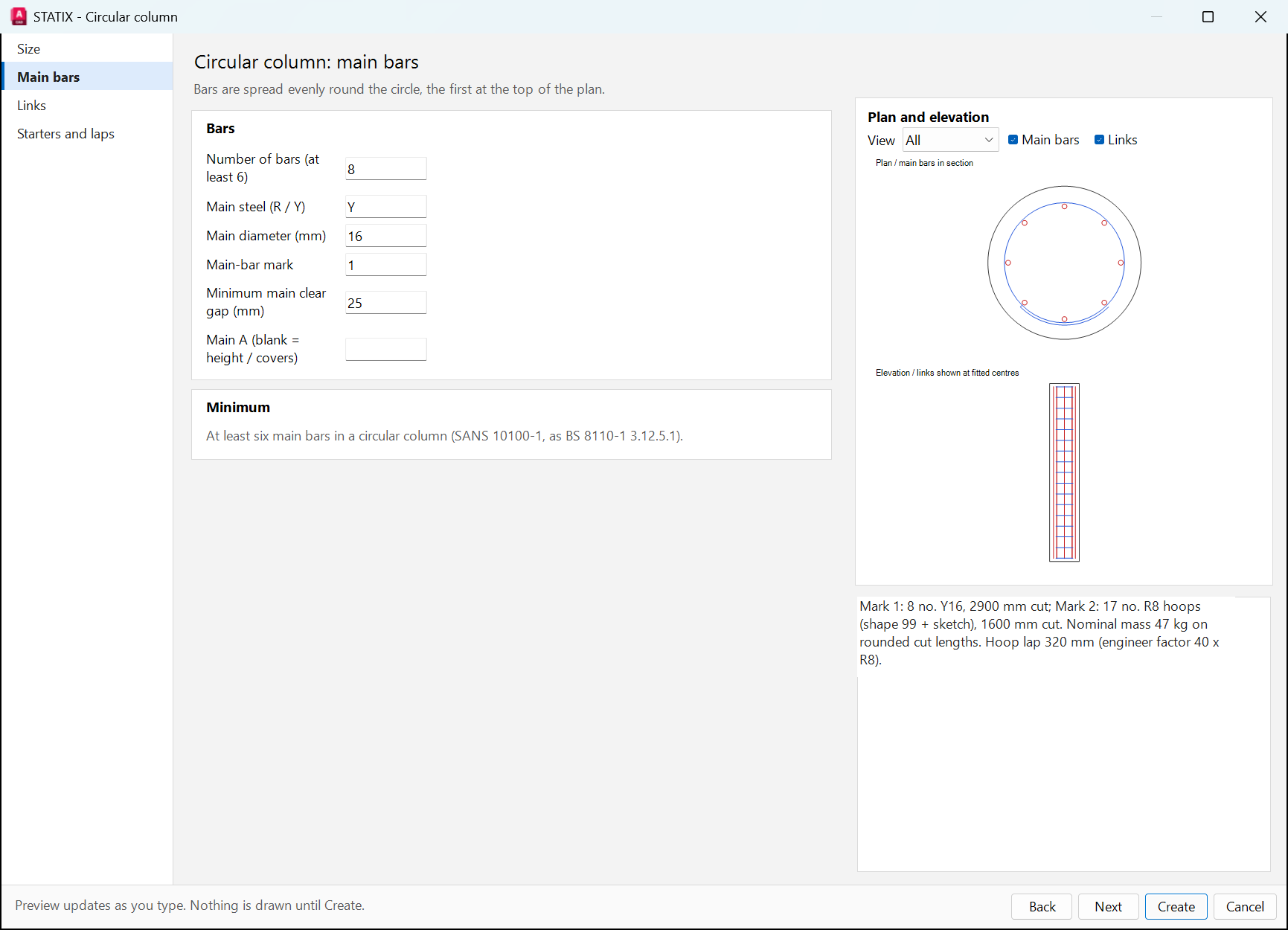This screenshot has width=1288, height=930.
Task: Open Starters and laps page
Action: click(87, 134)
